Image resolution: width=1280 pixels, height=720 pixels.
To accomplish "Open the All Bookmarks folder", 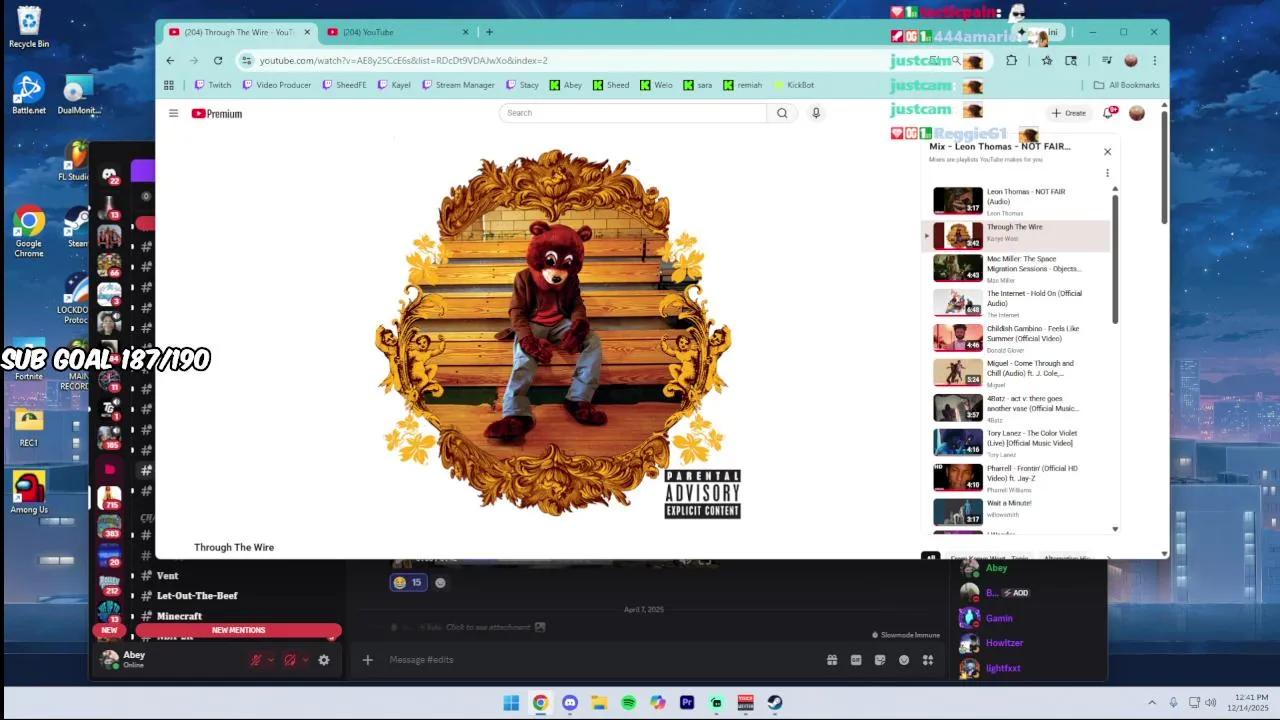I will click(x=1127, y=85).
